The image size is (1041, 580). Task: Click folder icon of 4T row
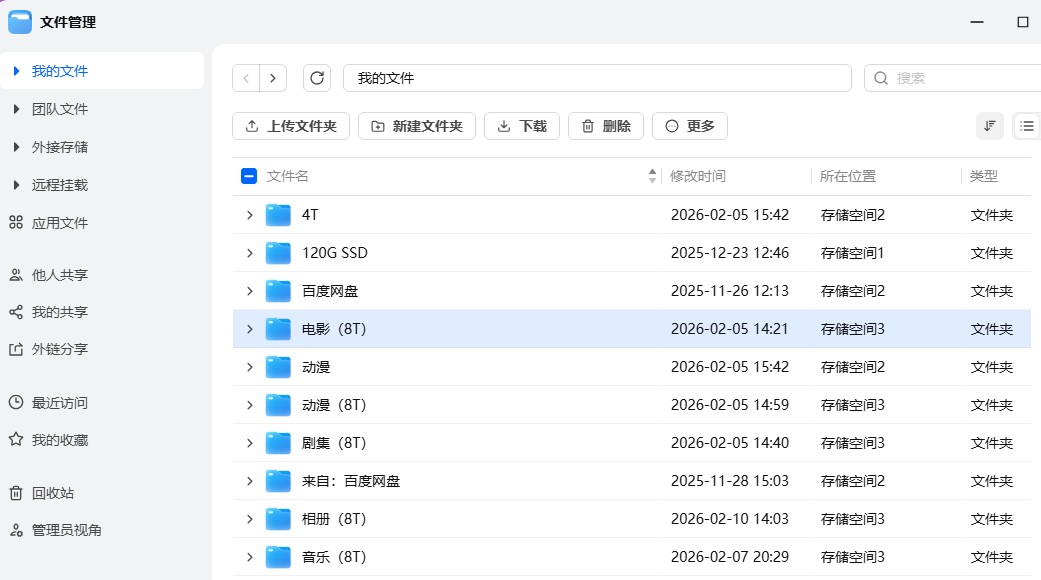coord(278,215)
